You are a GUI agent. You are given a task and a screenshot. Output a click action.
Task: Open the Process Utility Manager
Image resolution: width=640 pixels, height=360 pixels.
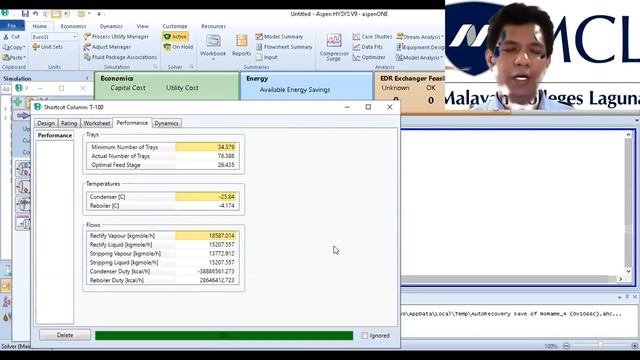(x=116, y=37)
